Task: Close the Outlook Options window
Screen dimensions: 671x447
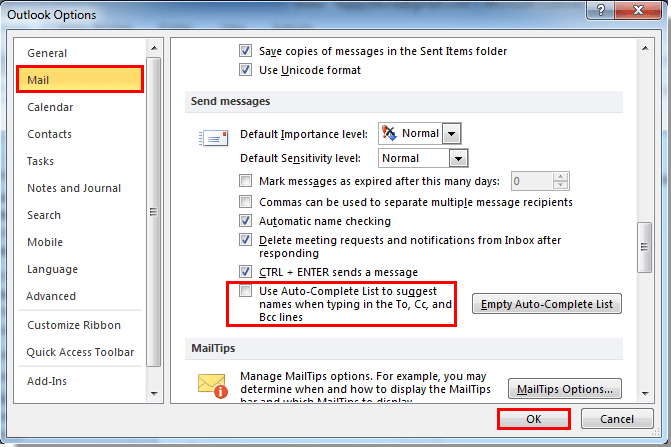Action: [x=638, y=10]
